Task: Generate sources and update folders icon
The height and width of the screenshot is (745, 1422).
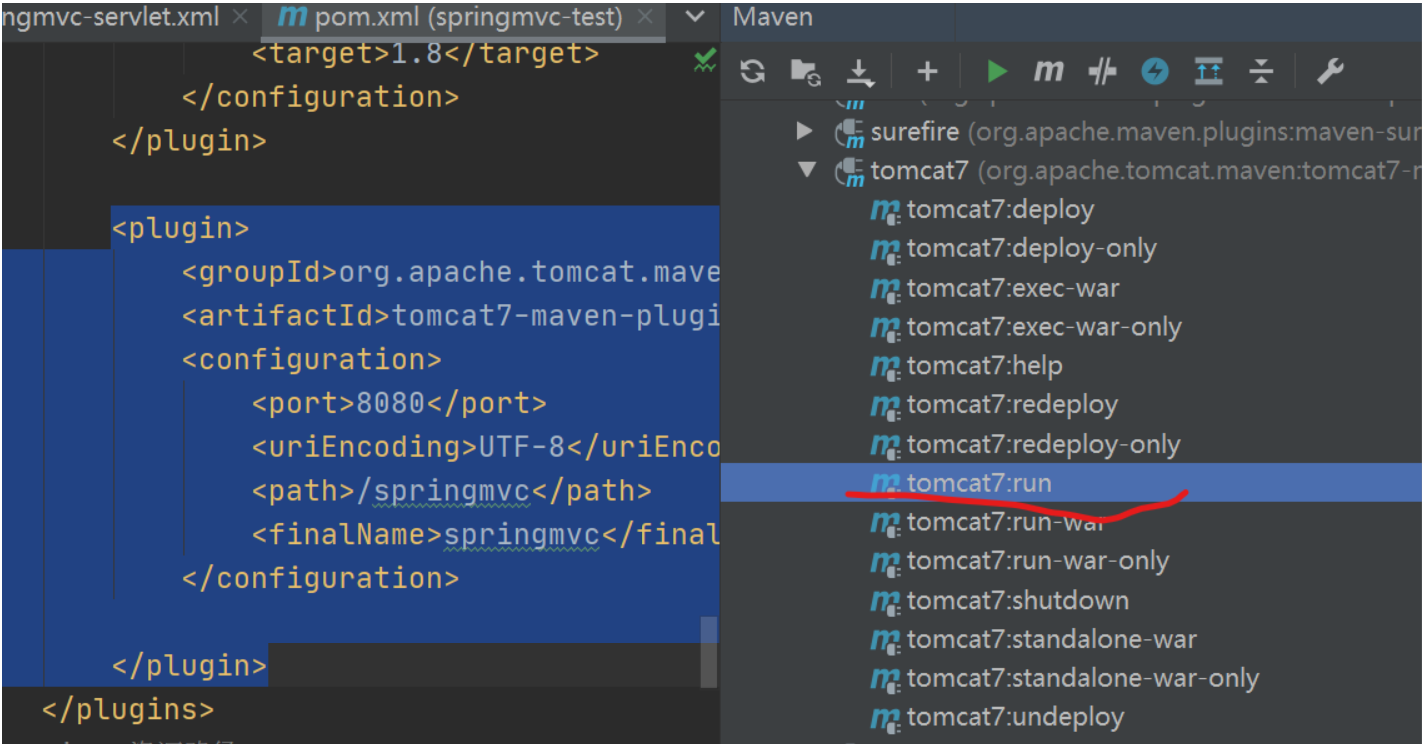Action: click(805, 71)
